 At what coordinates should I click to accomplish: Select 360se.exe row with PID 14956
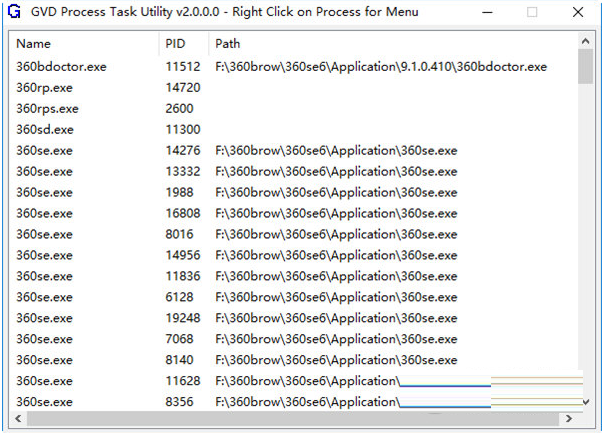click(293, 255)
